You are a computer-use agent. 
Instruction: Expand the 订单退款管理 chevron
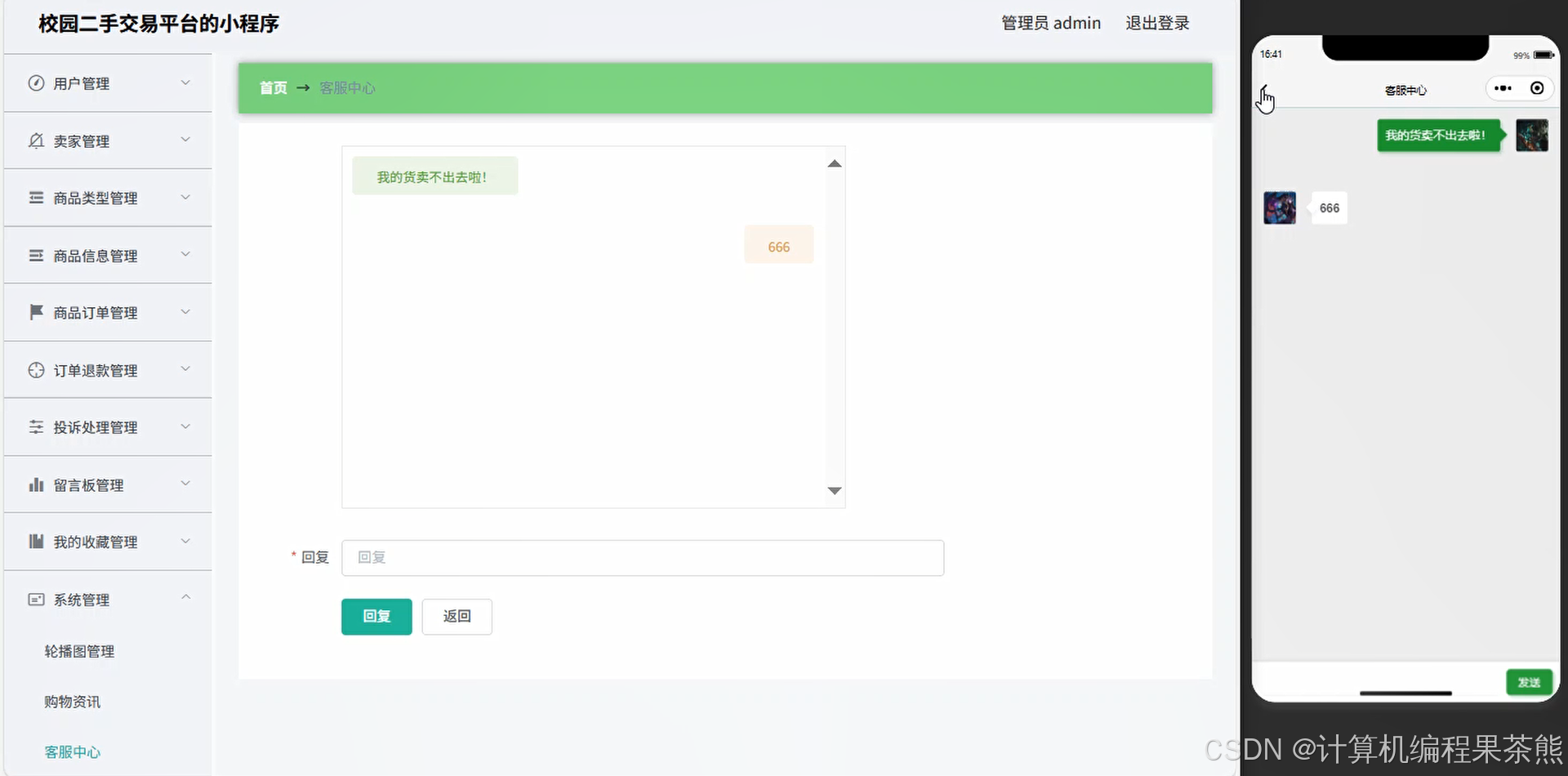point(185,369)
